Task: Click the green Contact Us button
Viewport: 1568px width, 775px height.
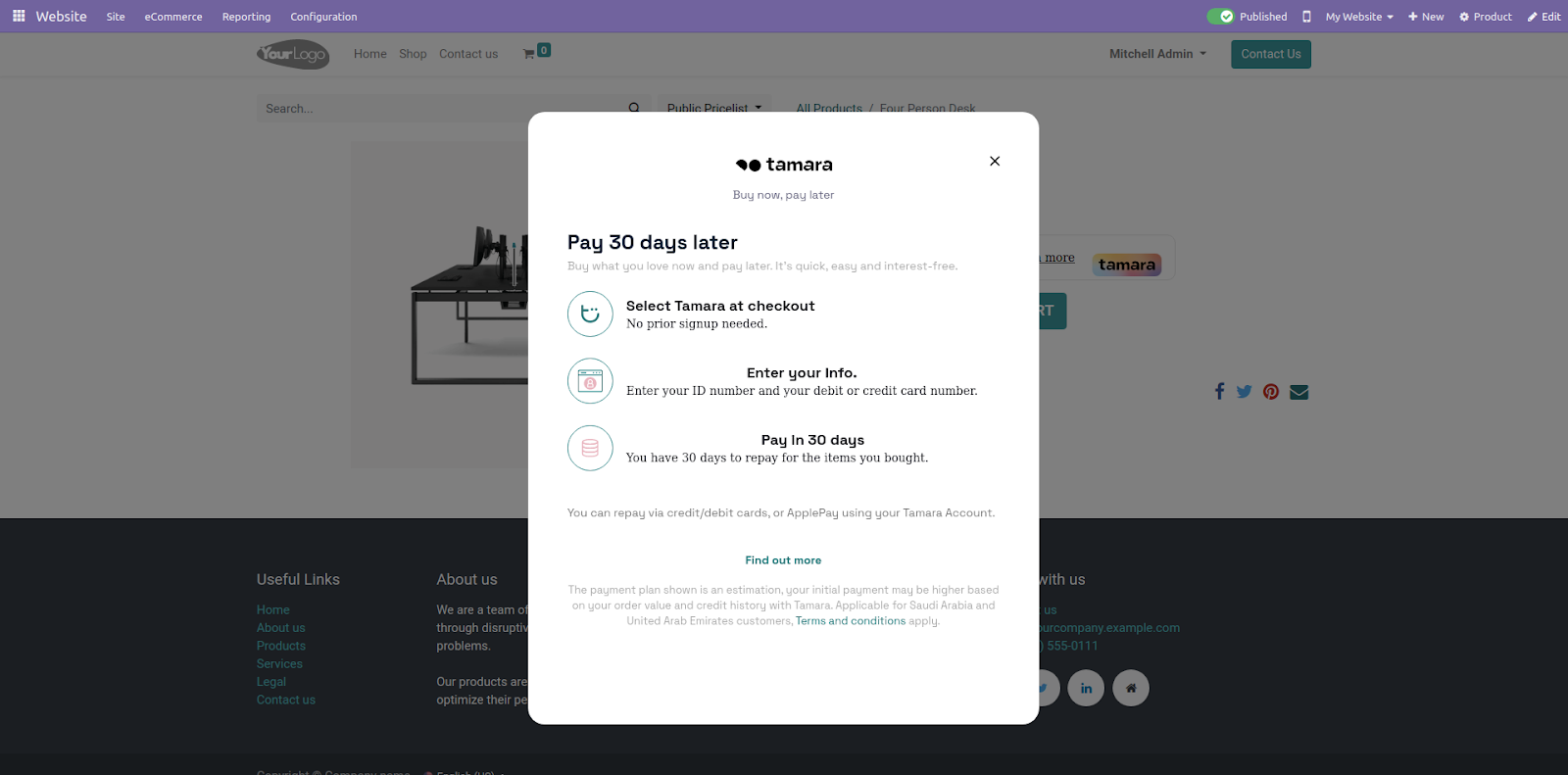Action: [x=1271, y=54]
